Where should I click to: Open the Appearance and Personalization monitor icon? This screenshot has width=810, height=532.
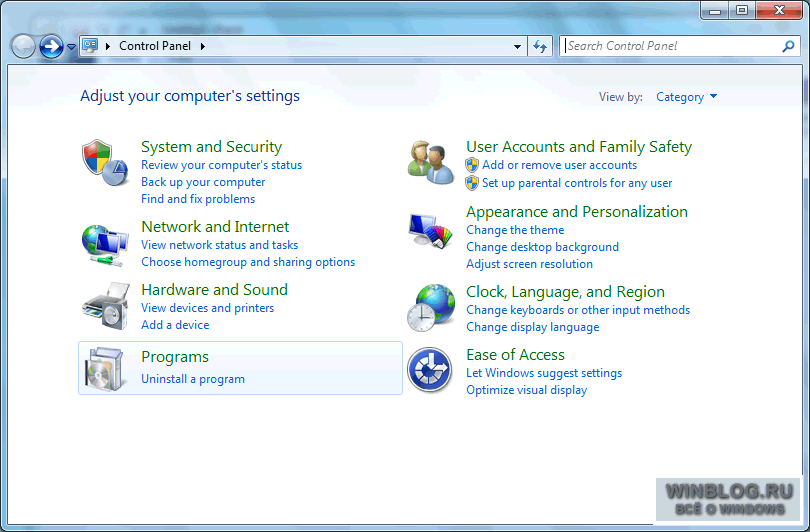click(430, 230)
